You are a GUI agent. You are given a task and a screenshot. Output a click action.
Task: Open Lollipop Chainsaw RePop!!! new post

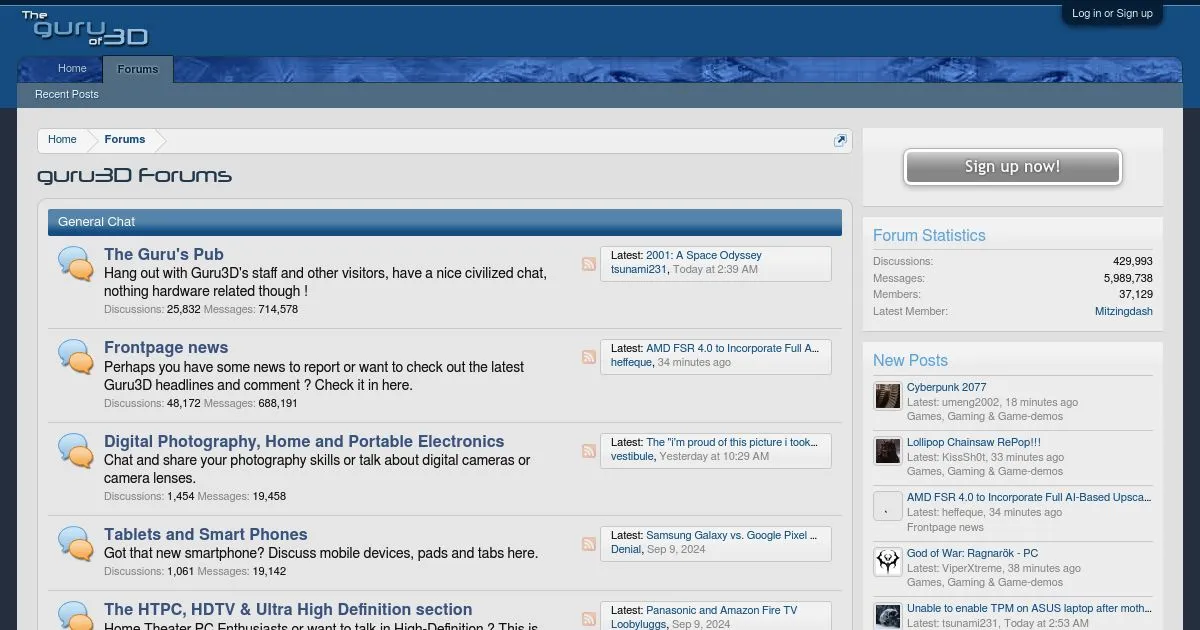974,442
